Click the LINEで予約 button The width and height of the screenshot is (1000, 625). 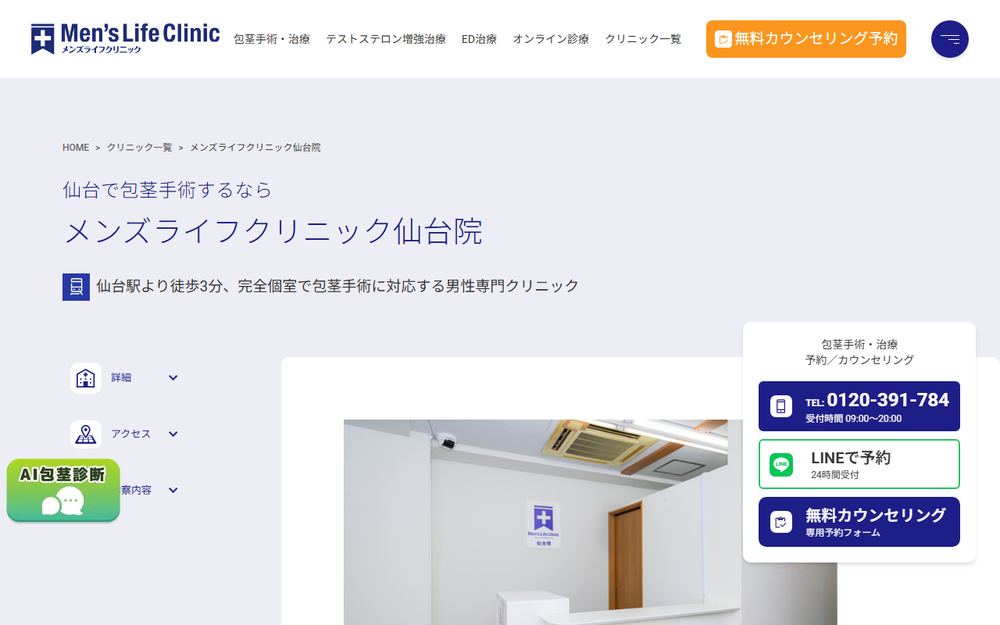[x=859, y=464]
